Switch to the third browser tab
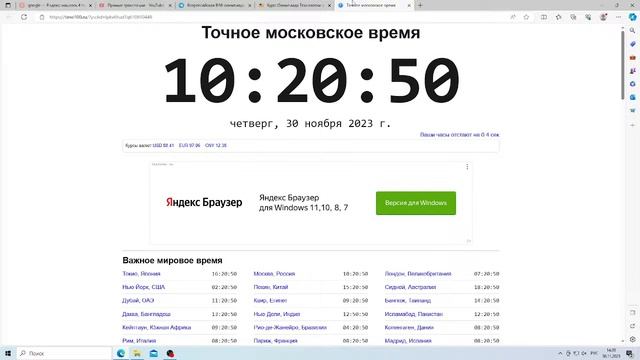The height and width of the screenshot is (360, 640). (x=215, y=5)
